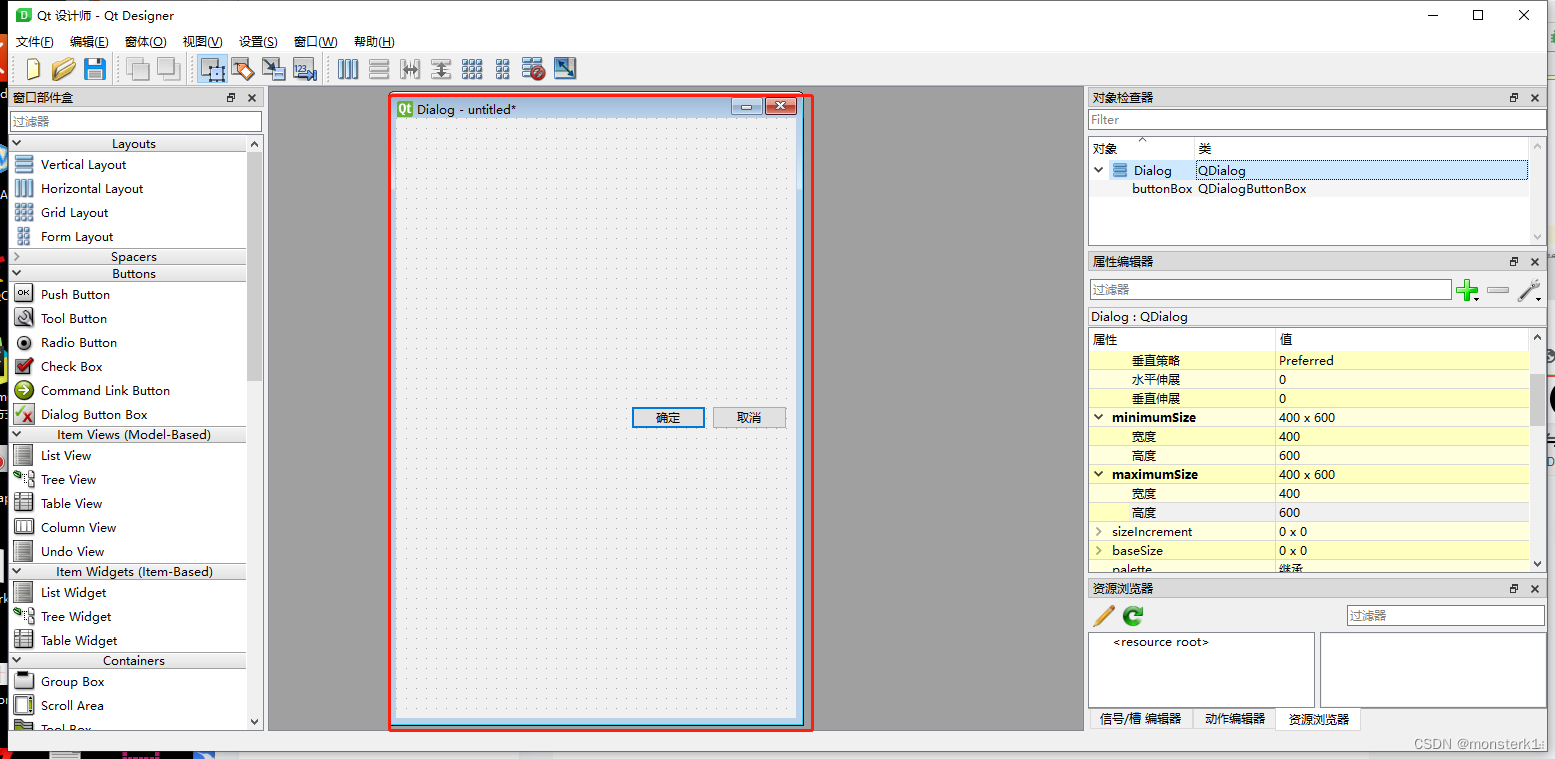Switch to the 信号/槽 编辑器 tab
Image resolution: width=1555 pixels, height=759 pixels.
(1140, 719)
